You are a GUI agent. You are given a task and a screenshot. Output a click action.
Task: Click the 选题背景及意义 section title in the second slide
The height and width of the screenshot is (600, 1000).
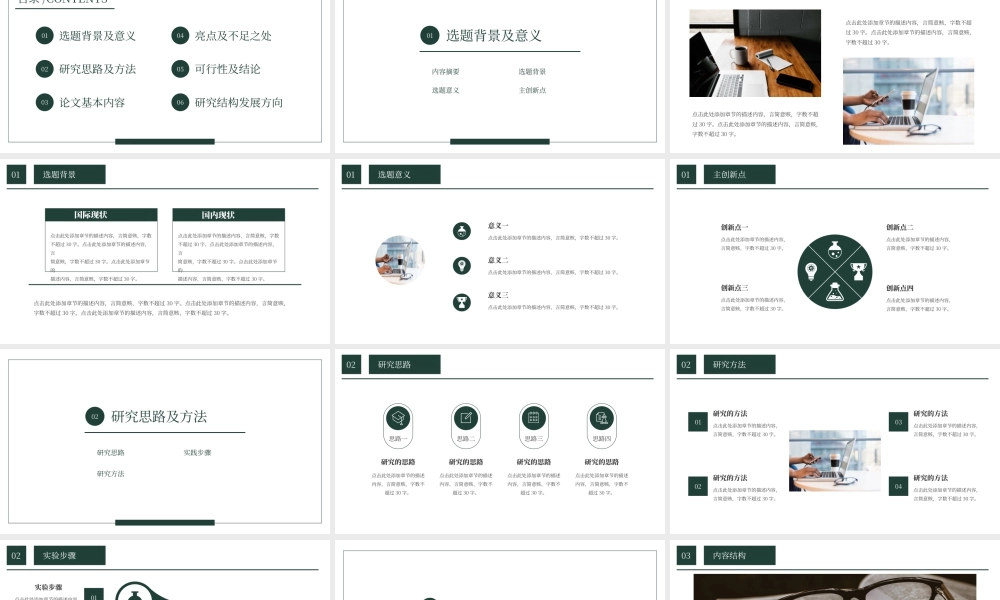(x=494, y=36)
